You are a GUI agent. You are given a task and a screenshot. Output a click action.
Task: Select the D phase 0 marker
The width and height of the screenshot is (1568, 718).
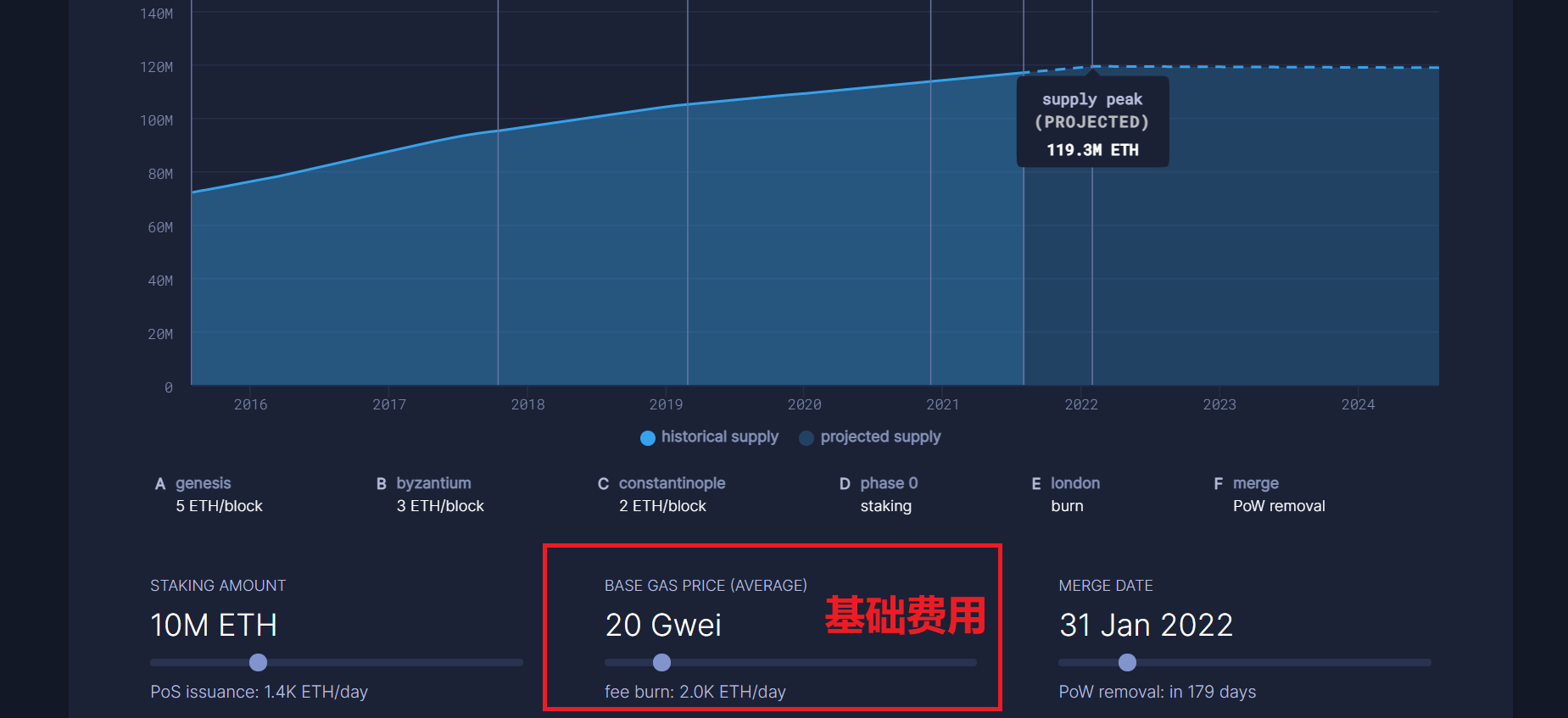(879, 494)
